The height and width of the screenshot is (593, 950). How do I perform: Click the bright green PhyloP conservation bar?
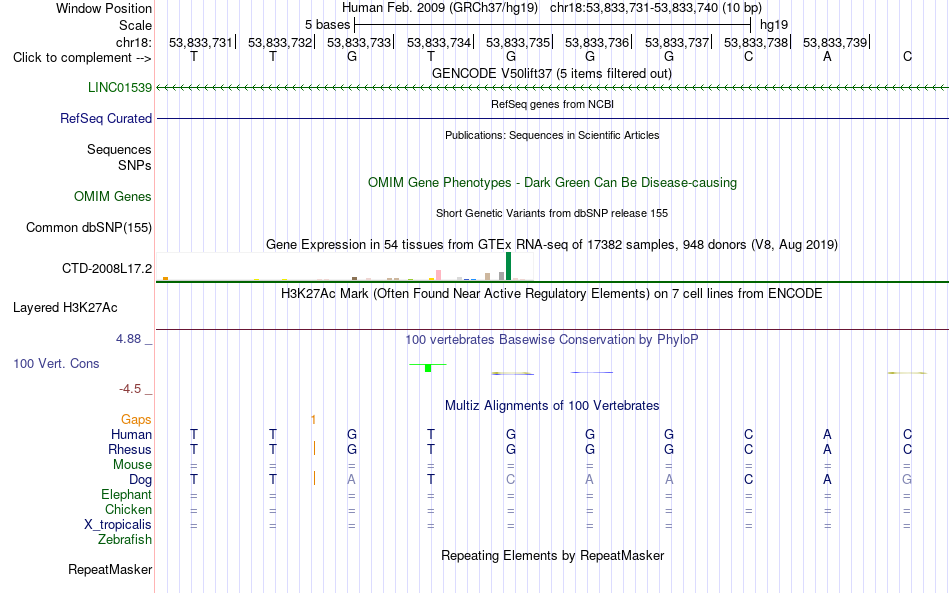(x=428, y=368)
